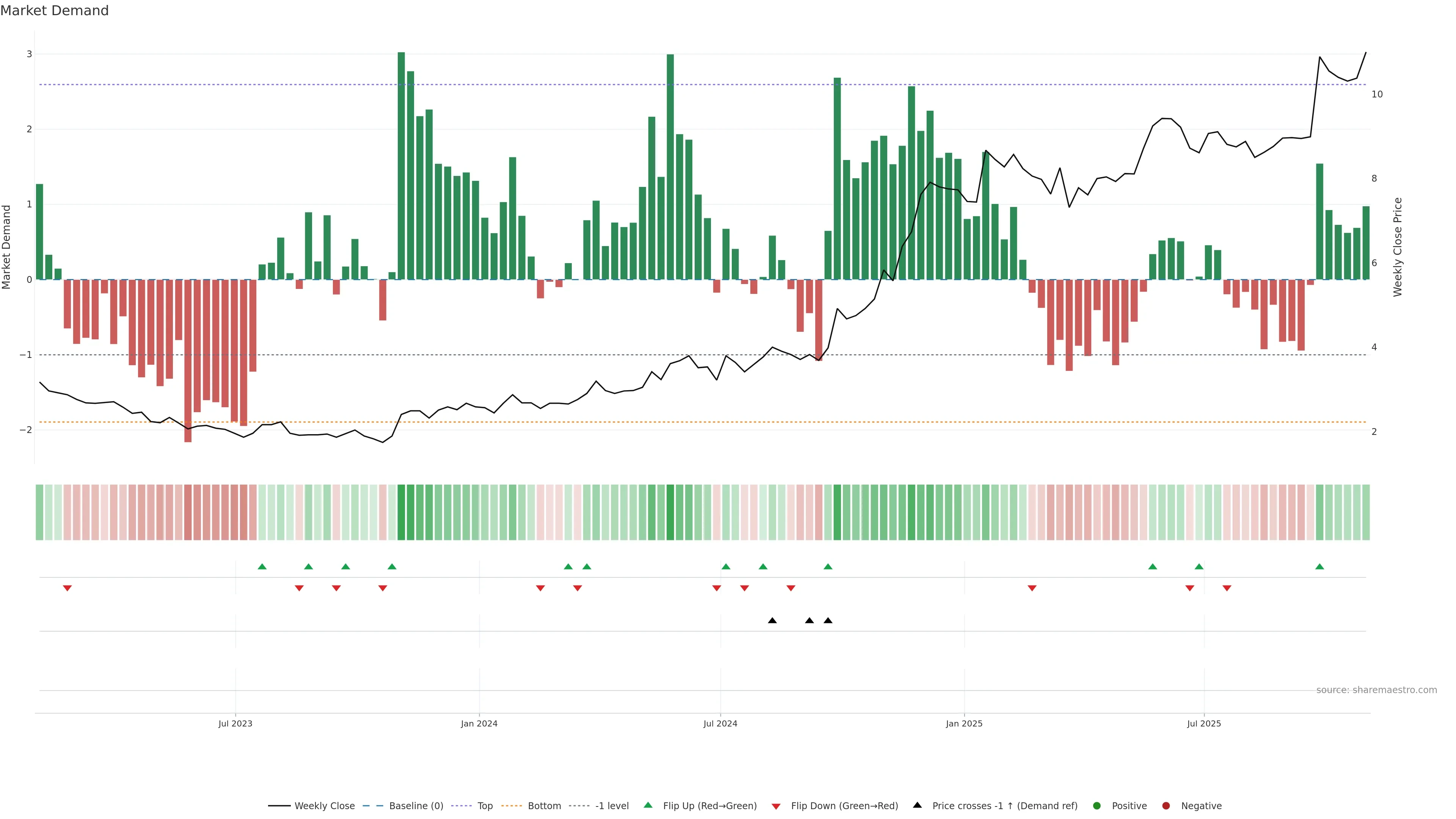Click the green Flip Up legend triangle
Viewport: 1456px width, 819px height.
648,805
